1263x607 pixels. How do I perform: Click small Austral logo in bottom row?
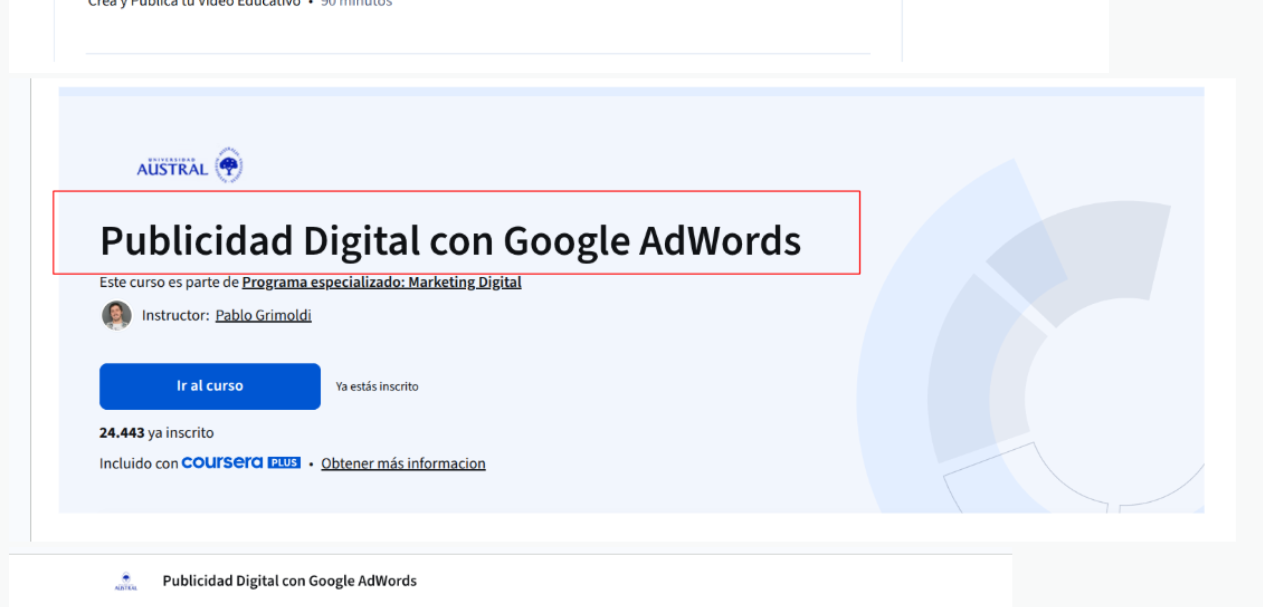[126, 582]
